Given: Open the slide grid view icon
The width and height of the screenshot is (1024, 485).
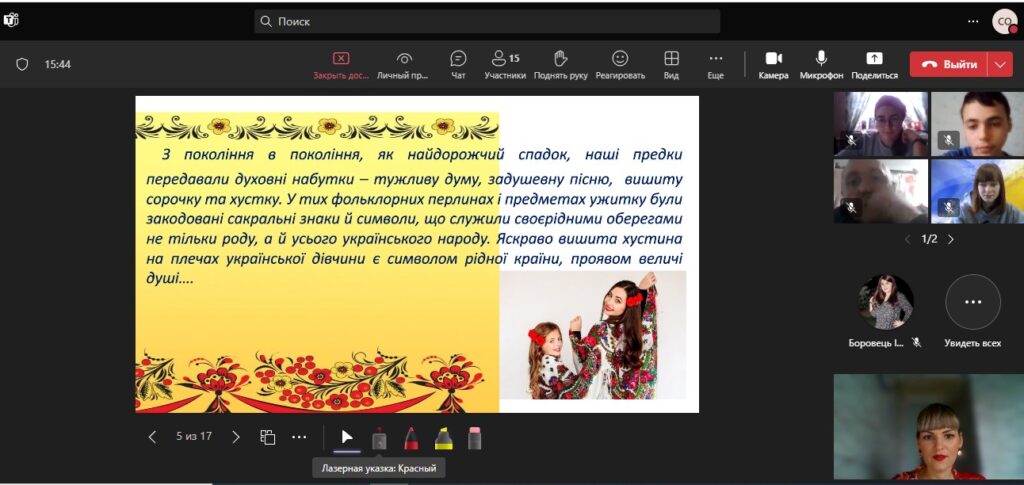Looking at the screenshot, I should click(x=268, y=437).
